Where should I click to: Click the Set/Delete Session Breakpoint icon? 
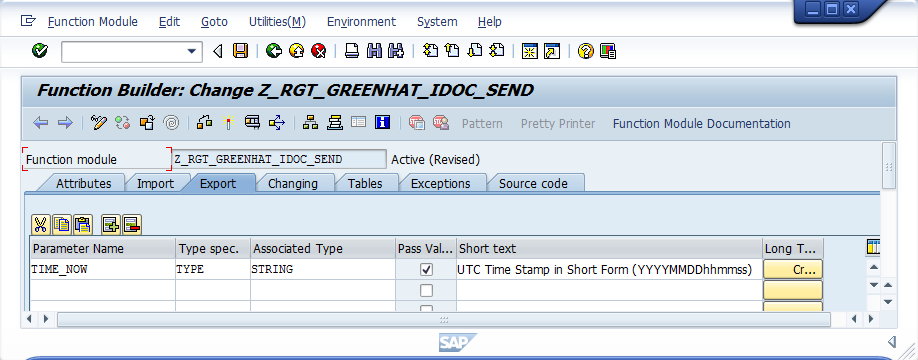click(417, 123)
